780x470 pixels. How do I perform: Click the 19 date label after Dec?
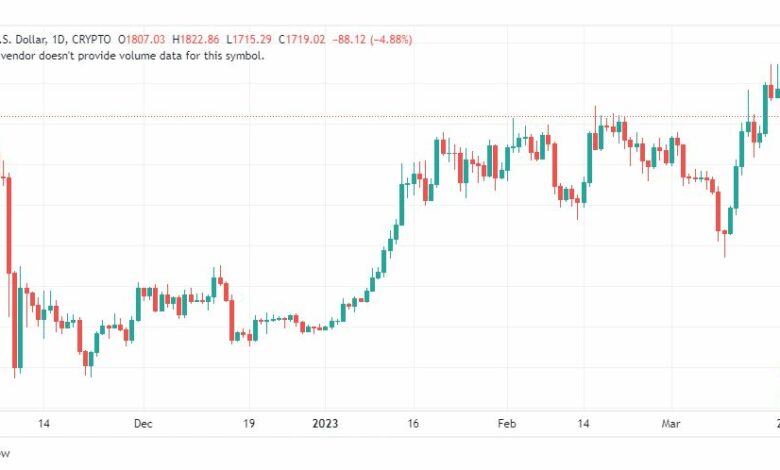click(249, 424)
